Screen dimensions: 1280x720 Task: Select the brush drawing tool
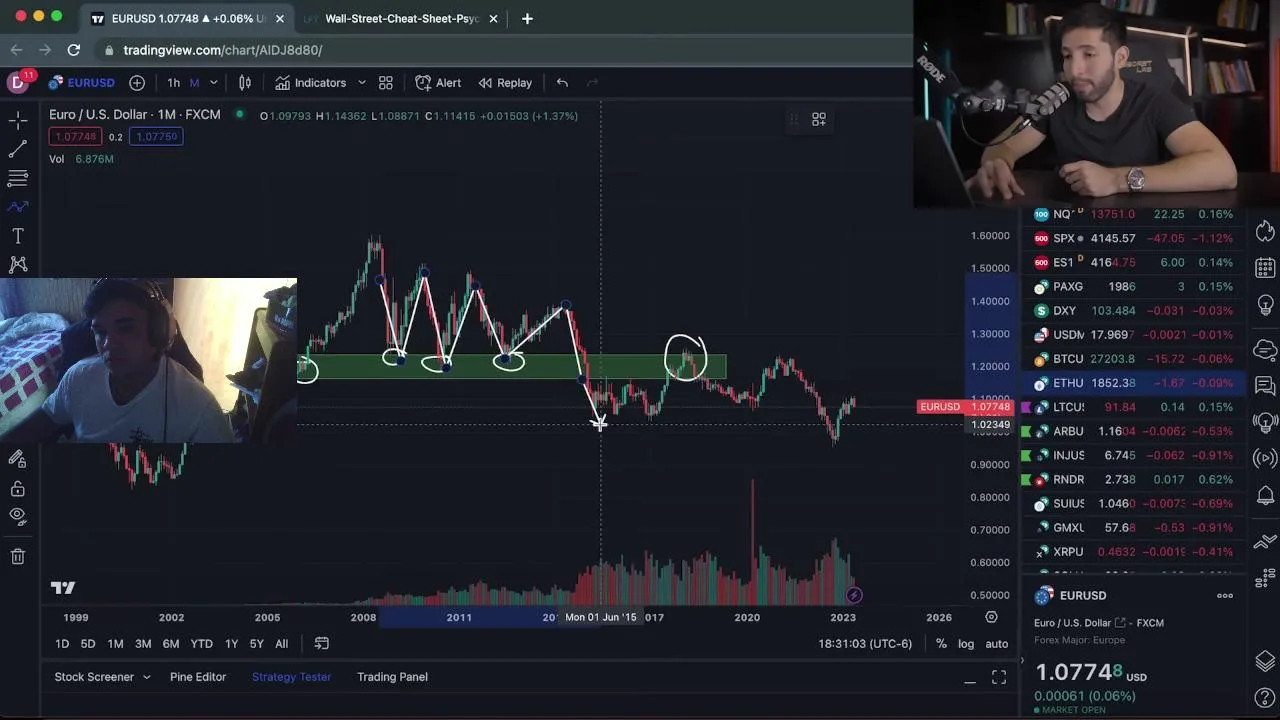click(18, 207)
